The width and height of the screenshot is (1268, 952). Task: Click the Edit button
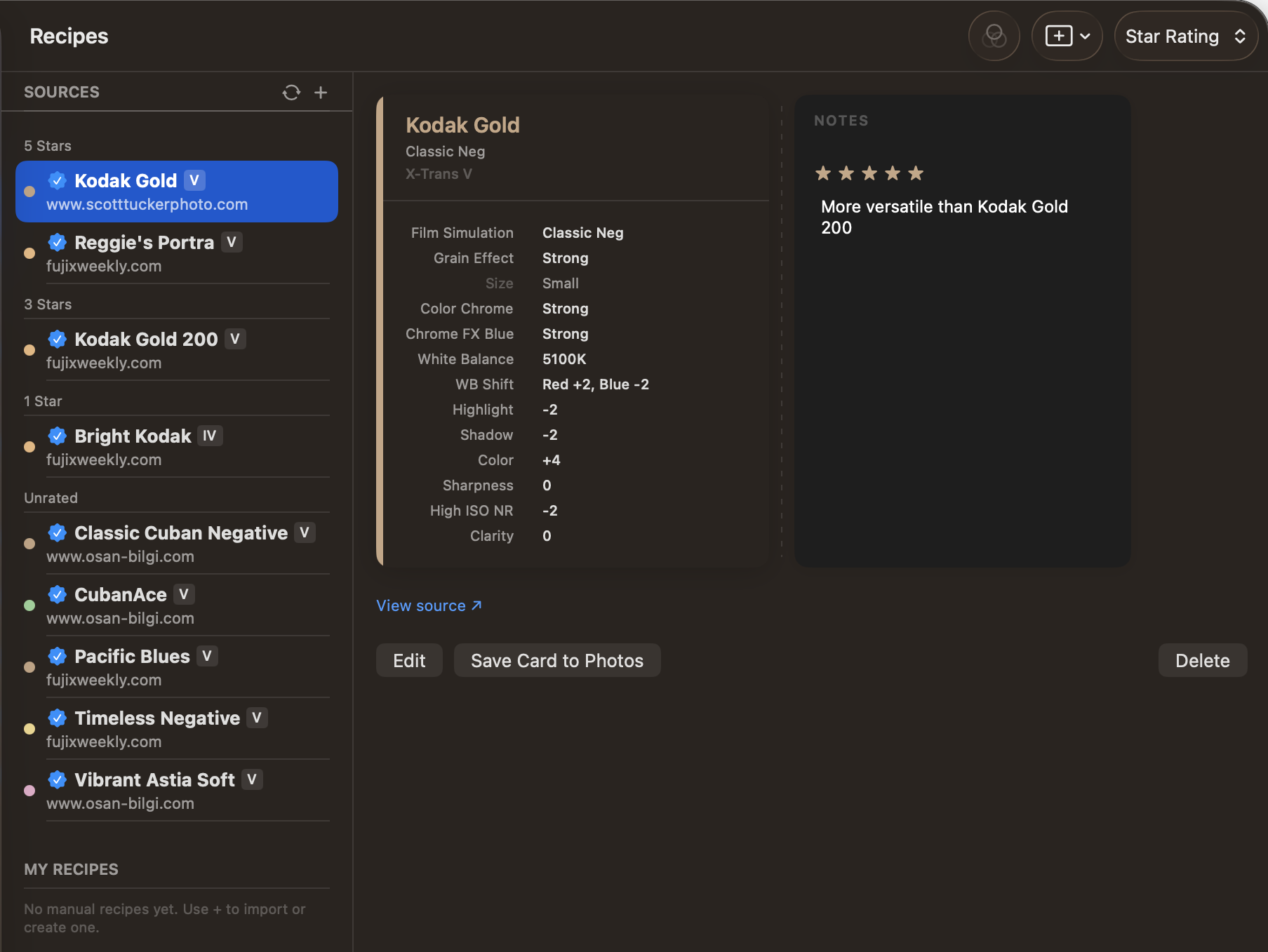(409, 661)
